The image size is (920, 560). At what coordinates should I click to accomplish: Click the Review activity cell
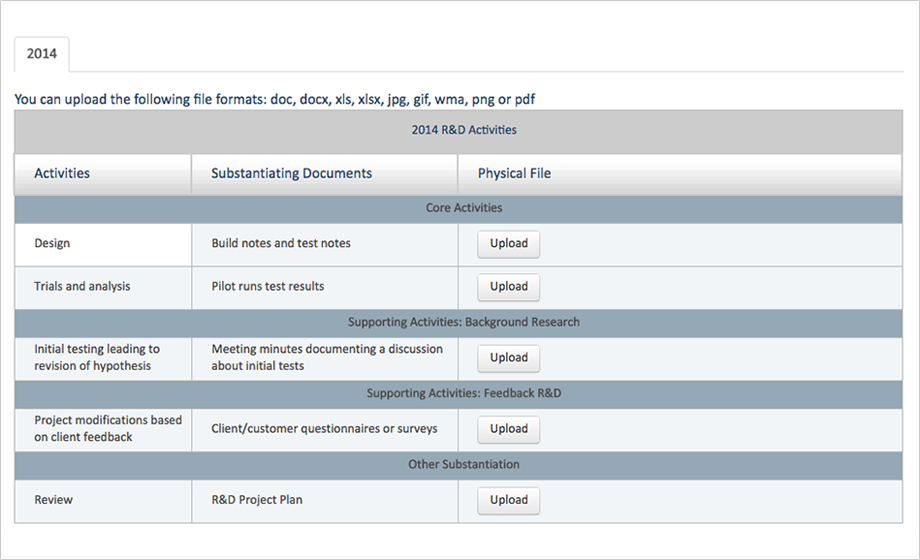pyautogui.click(x=52, y=500)
